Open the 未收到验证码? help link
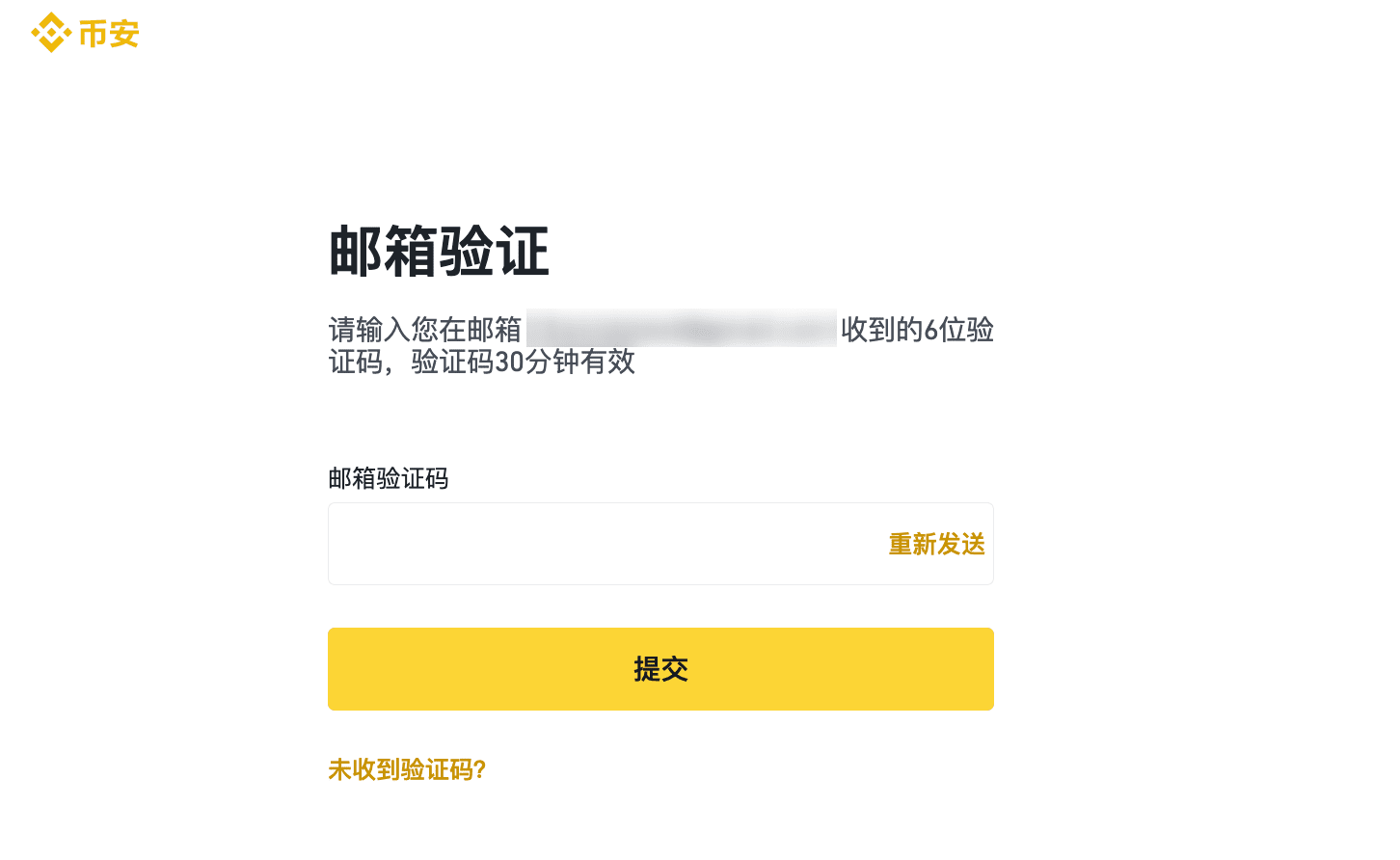This screenshot has width=1400, height=860. (407, 769)
